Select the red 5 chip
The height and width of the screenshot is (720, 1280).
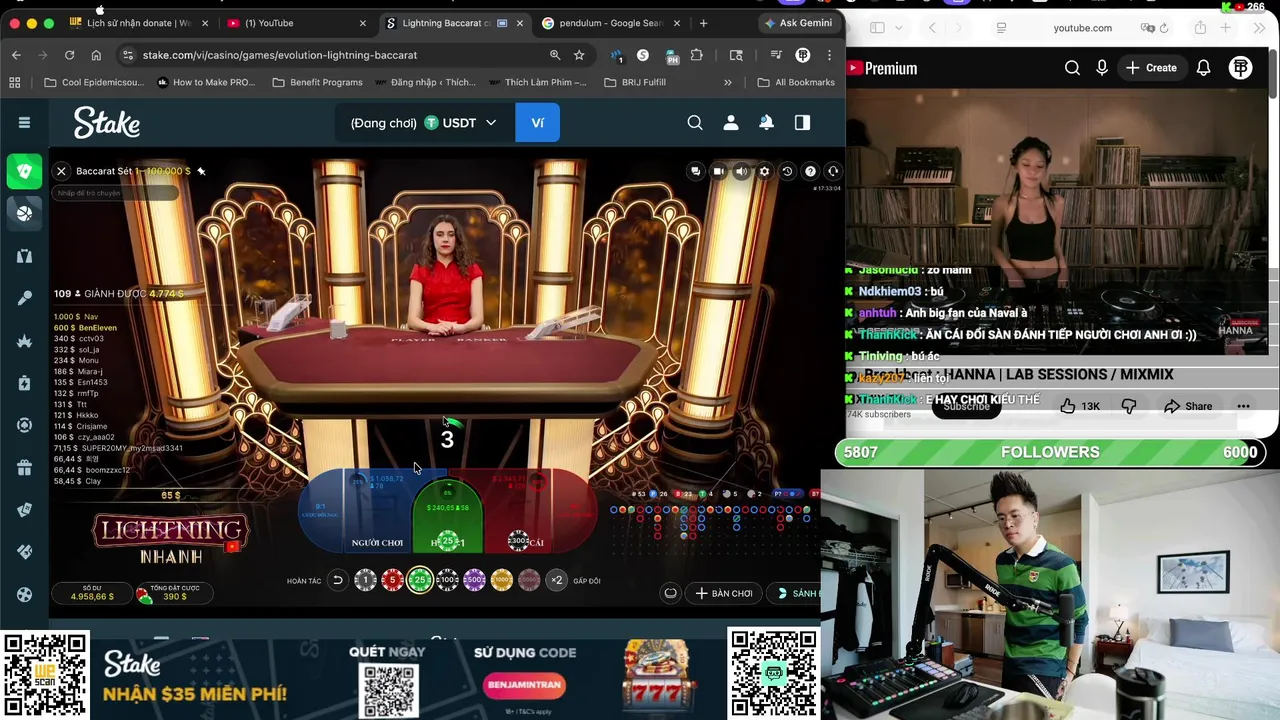click(392, 580)
